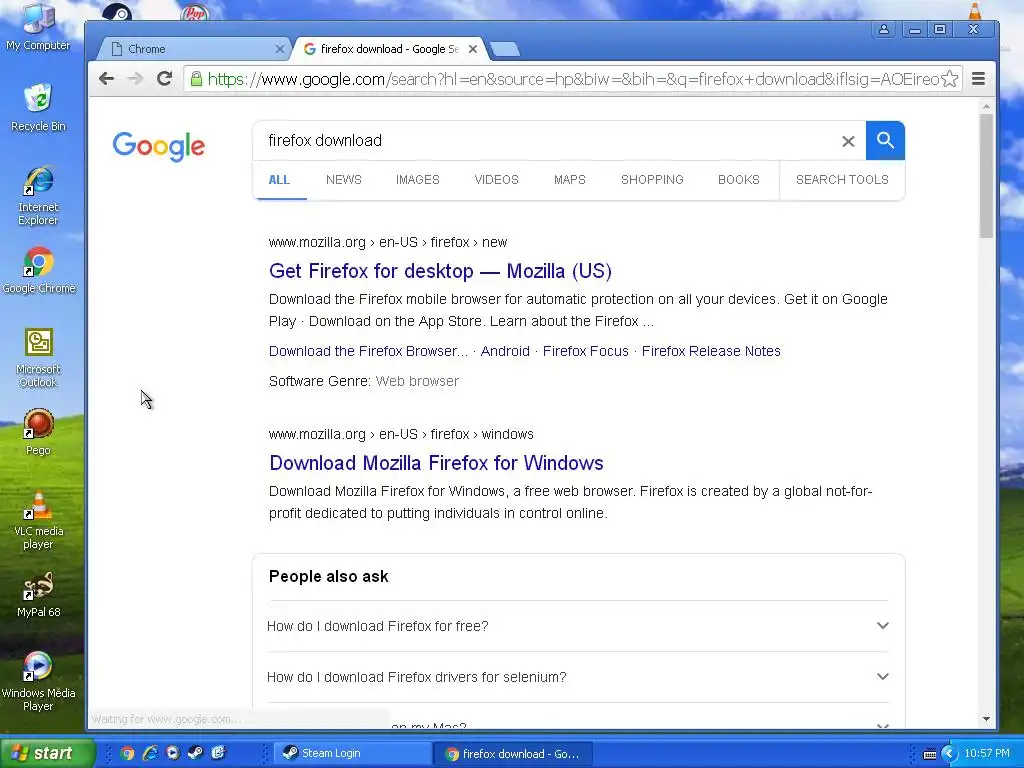Select the firefox download browser tab
Image resolution: width=1024 pixels, height=768 pixels.
(390, 49)
